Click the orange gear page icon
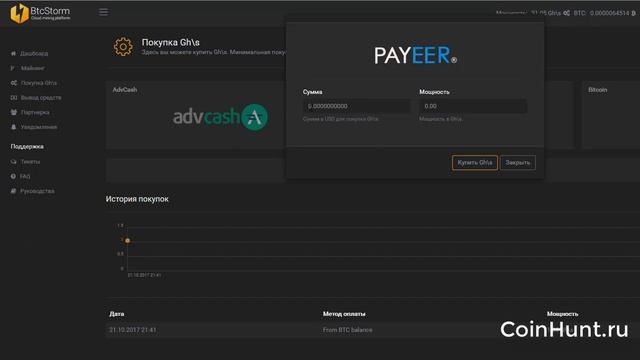The width and height of the screenshot is (640, 360). [x=123, y=47]
